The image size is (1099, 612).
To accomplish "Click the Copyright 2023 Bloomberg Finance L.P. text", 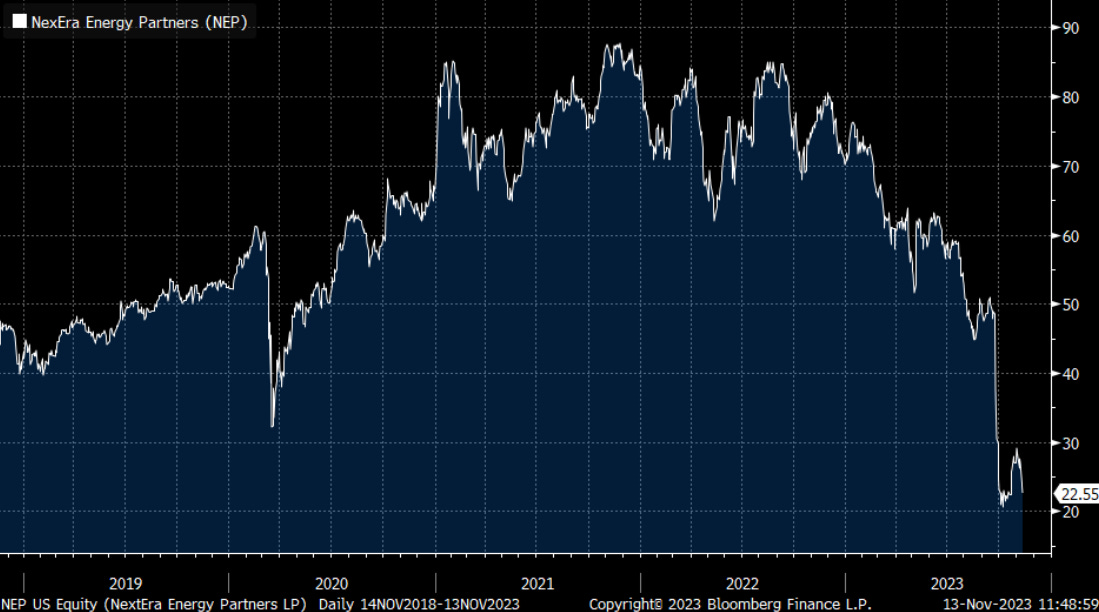I will point(730,604).
